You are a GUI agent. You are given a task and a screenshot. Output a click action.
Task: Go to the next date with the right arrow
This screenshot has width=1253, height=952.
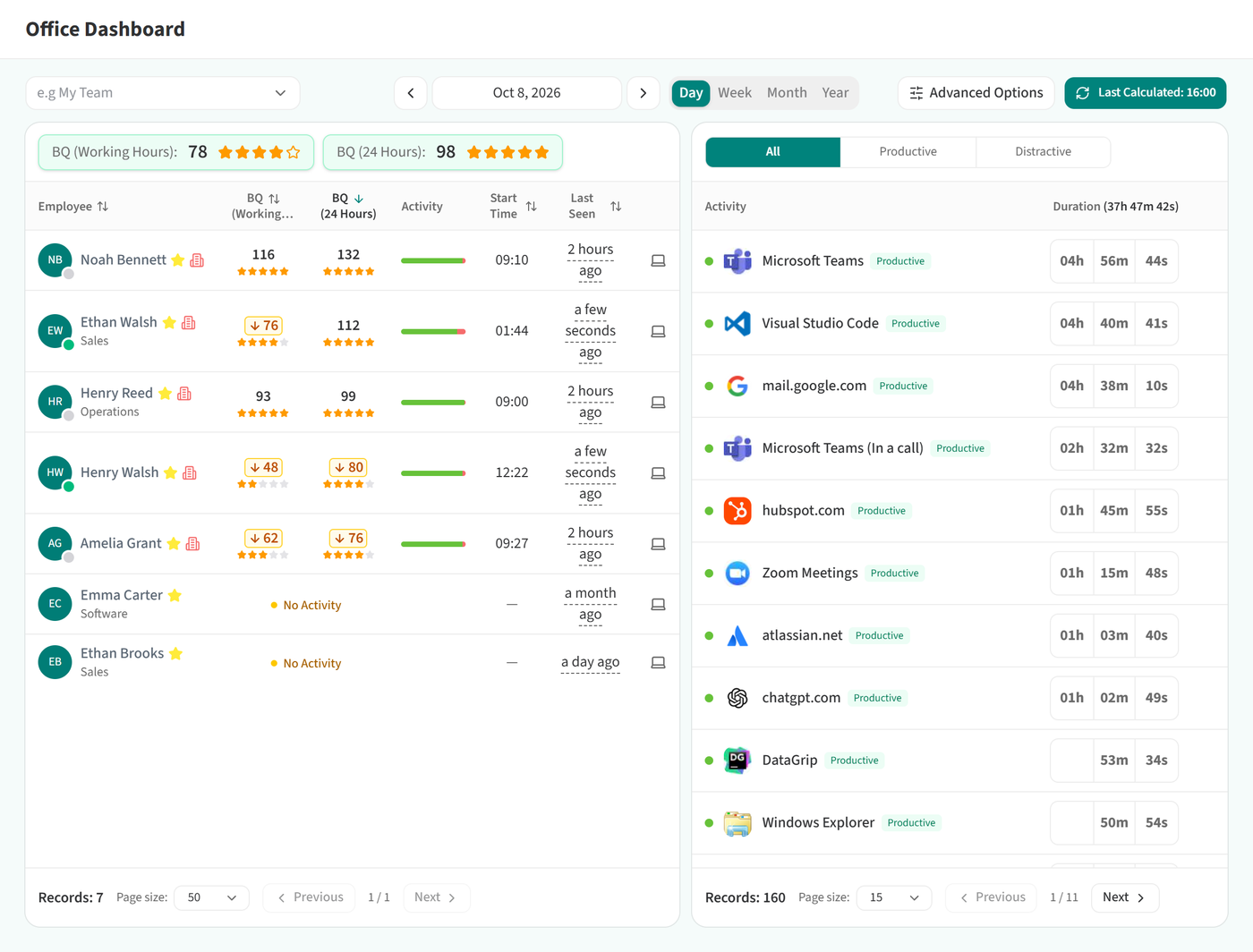point(644,93)
